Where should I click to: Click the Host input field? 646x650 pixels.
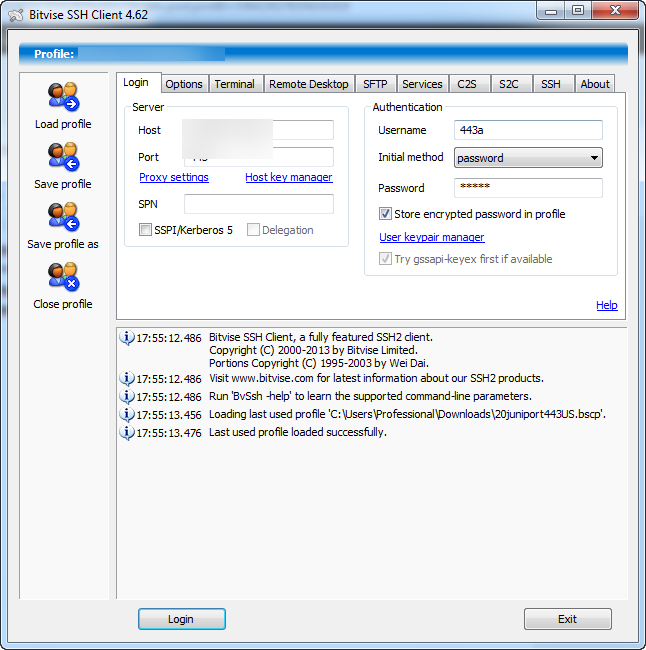[259, 130]
